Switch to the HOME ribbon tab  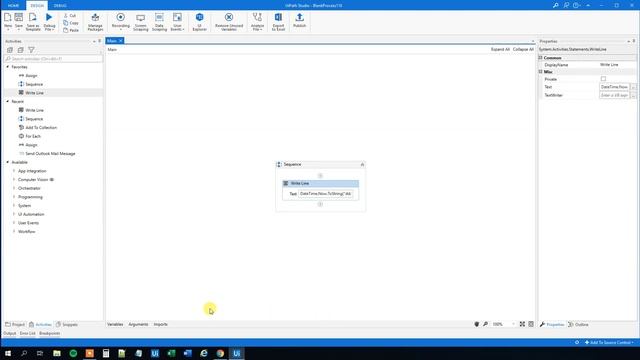[13, 5]
